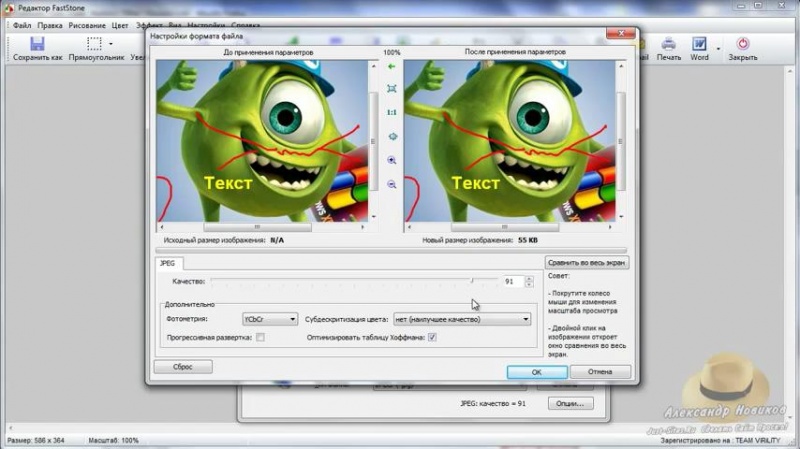Click the 100% zoom label

391,52
